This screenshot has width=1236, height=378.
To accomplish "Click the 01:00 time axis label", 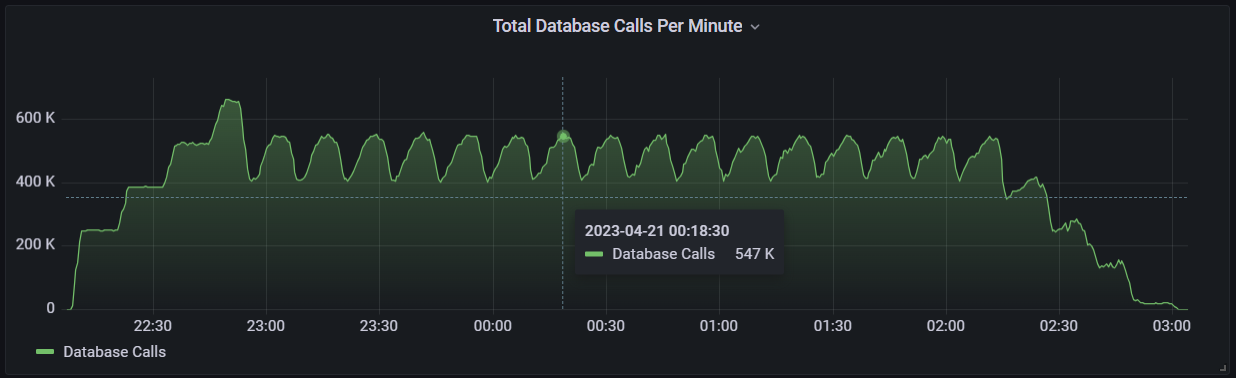I will (719, 326).
